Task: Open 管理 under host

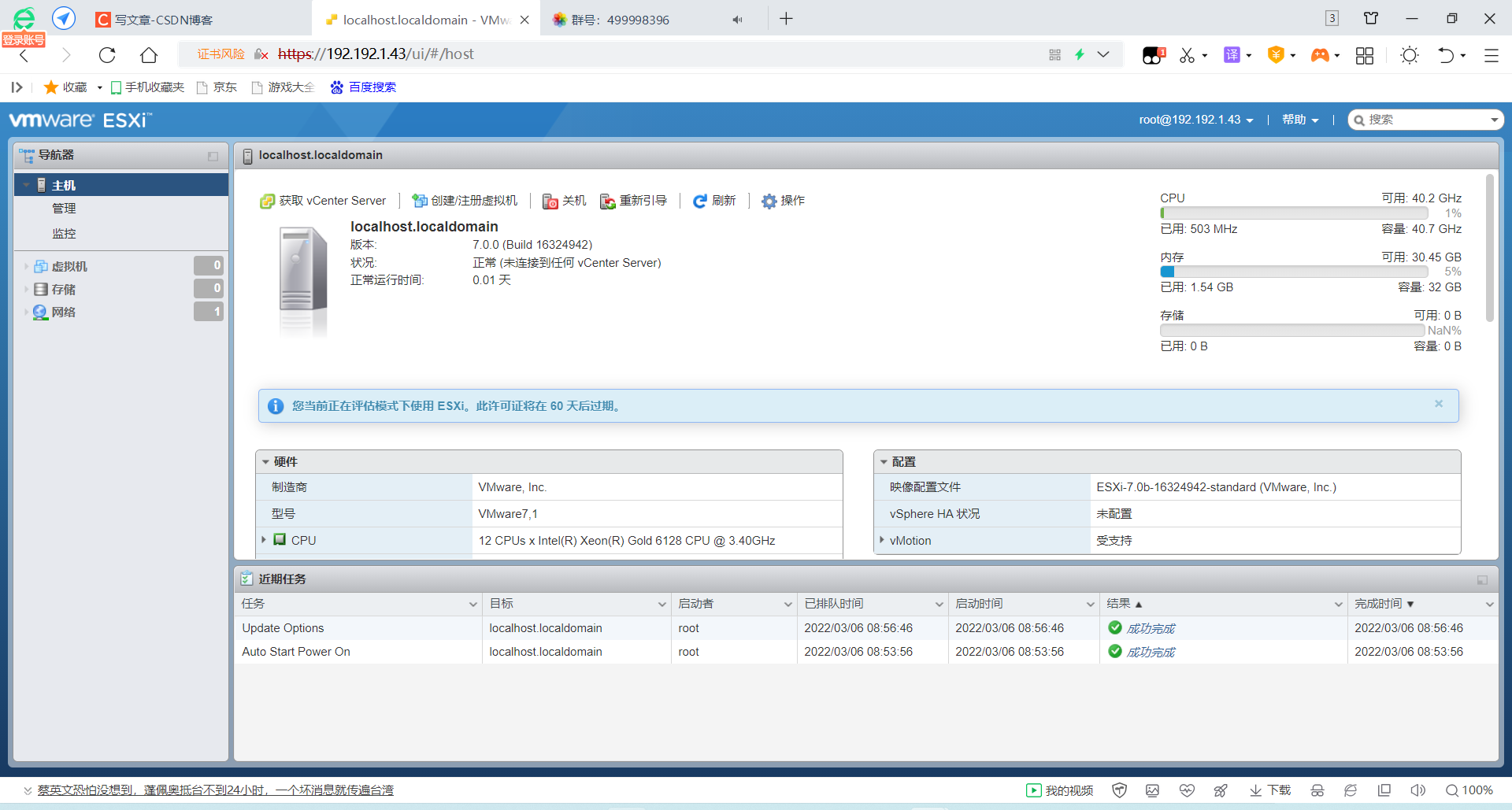Action: (64, 209)
